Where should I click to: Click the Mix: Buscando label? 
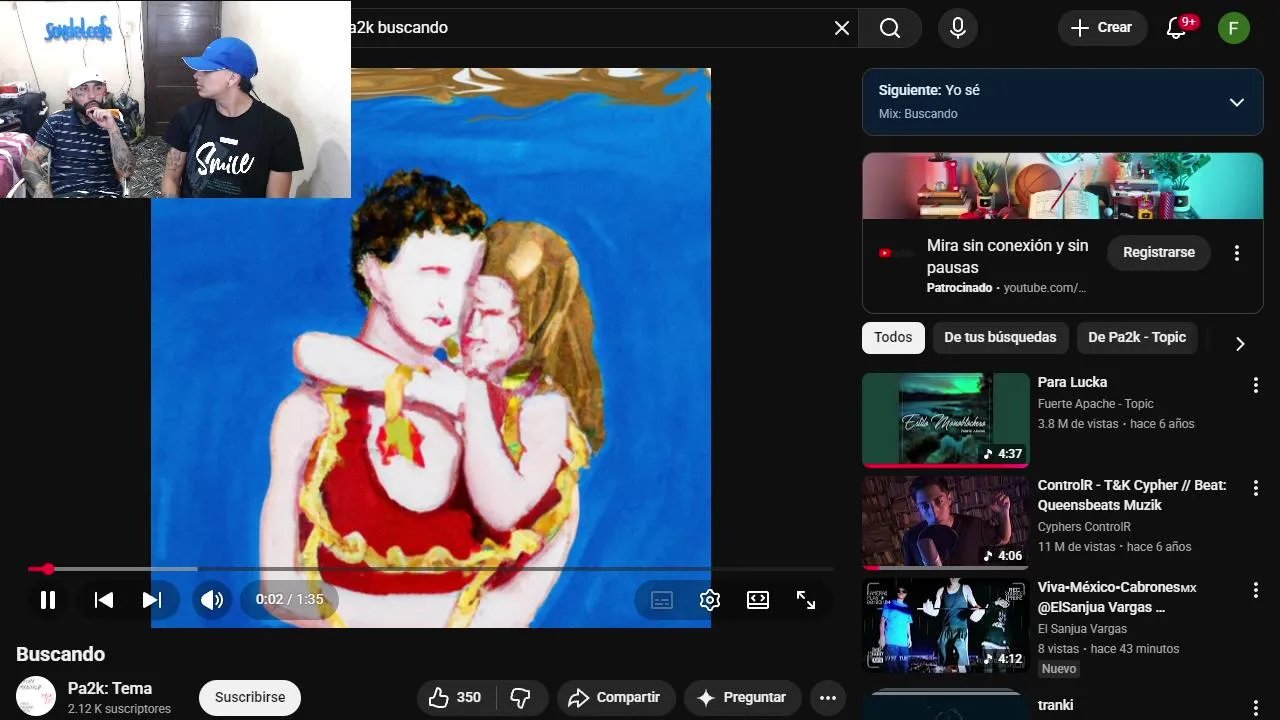point(918,114)
